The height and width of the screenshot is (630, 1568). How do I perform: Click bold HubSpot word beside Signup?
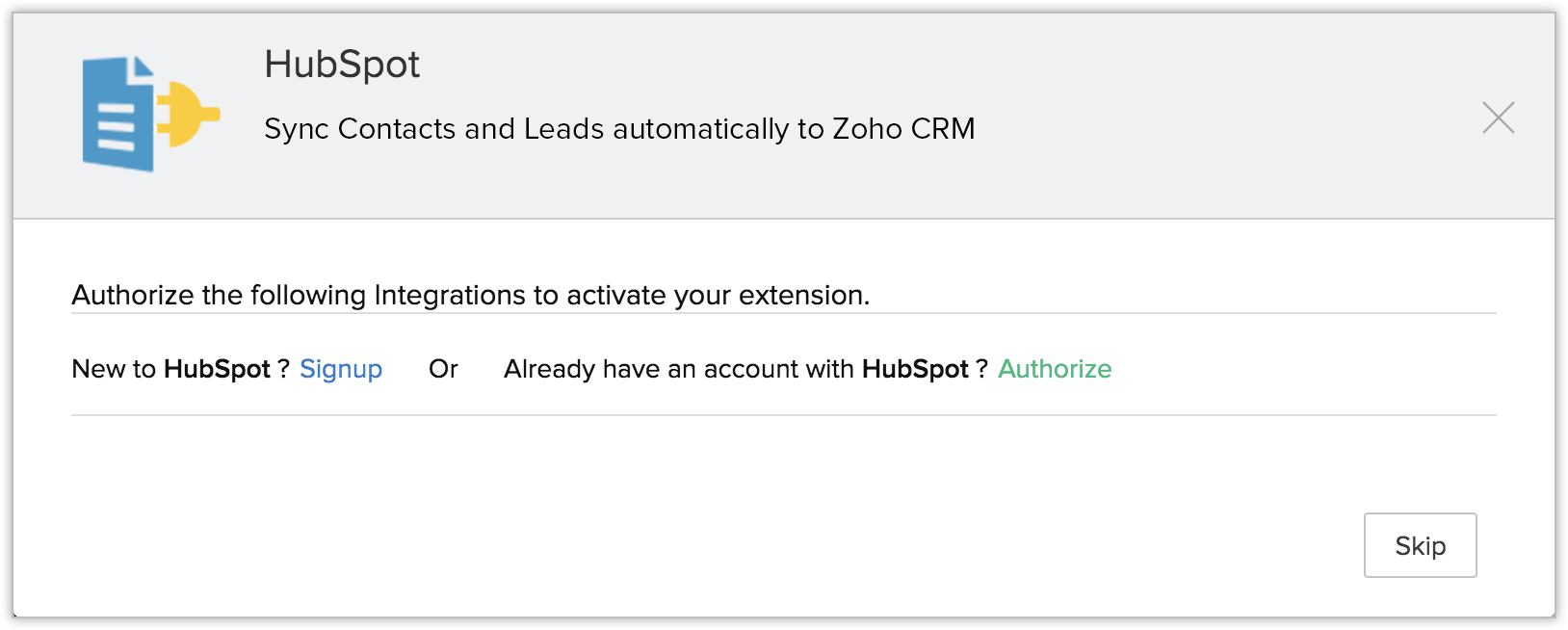[217, 369]
